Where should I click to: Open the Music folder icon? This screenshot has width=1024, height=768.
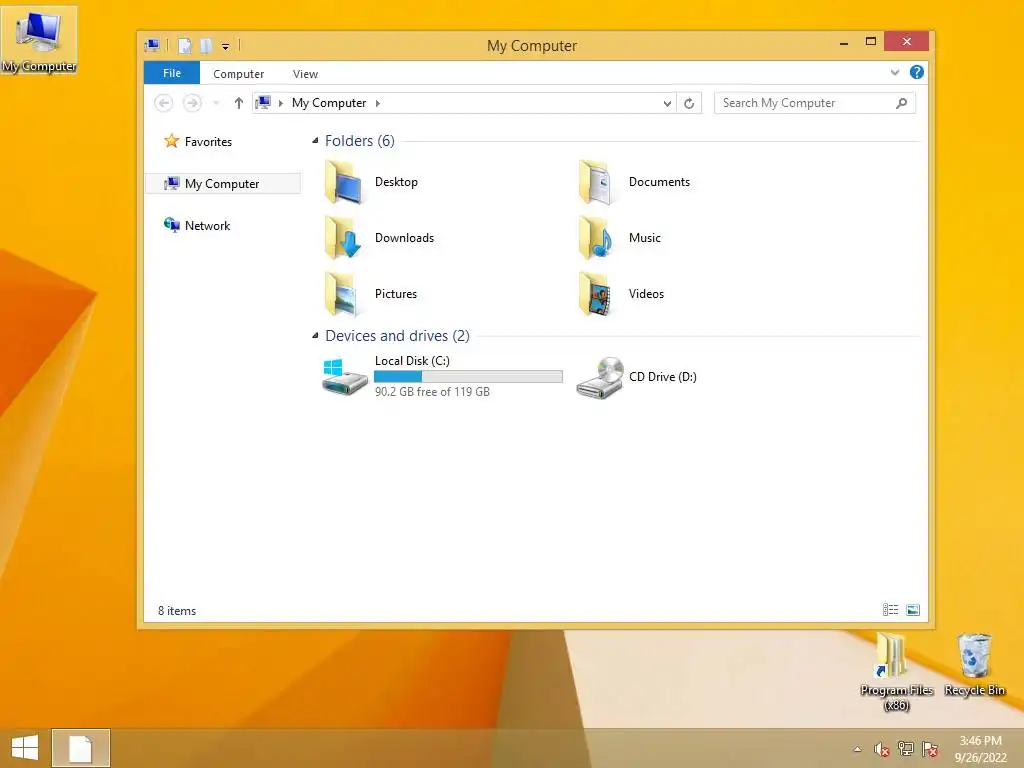point(595,238)
